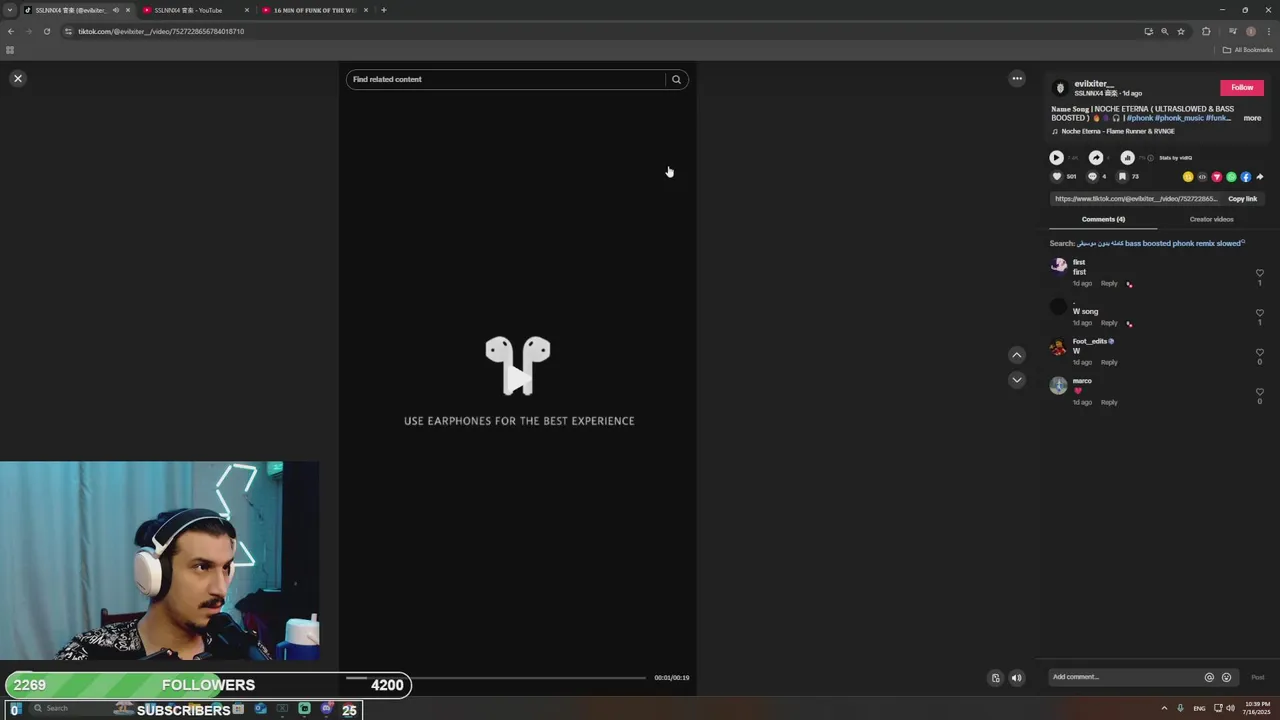1280x720 pixels.
Task: Go to next video with down arrow
Action: click(x=1017, y=380)
